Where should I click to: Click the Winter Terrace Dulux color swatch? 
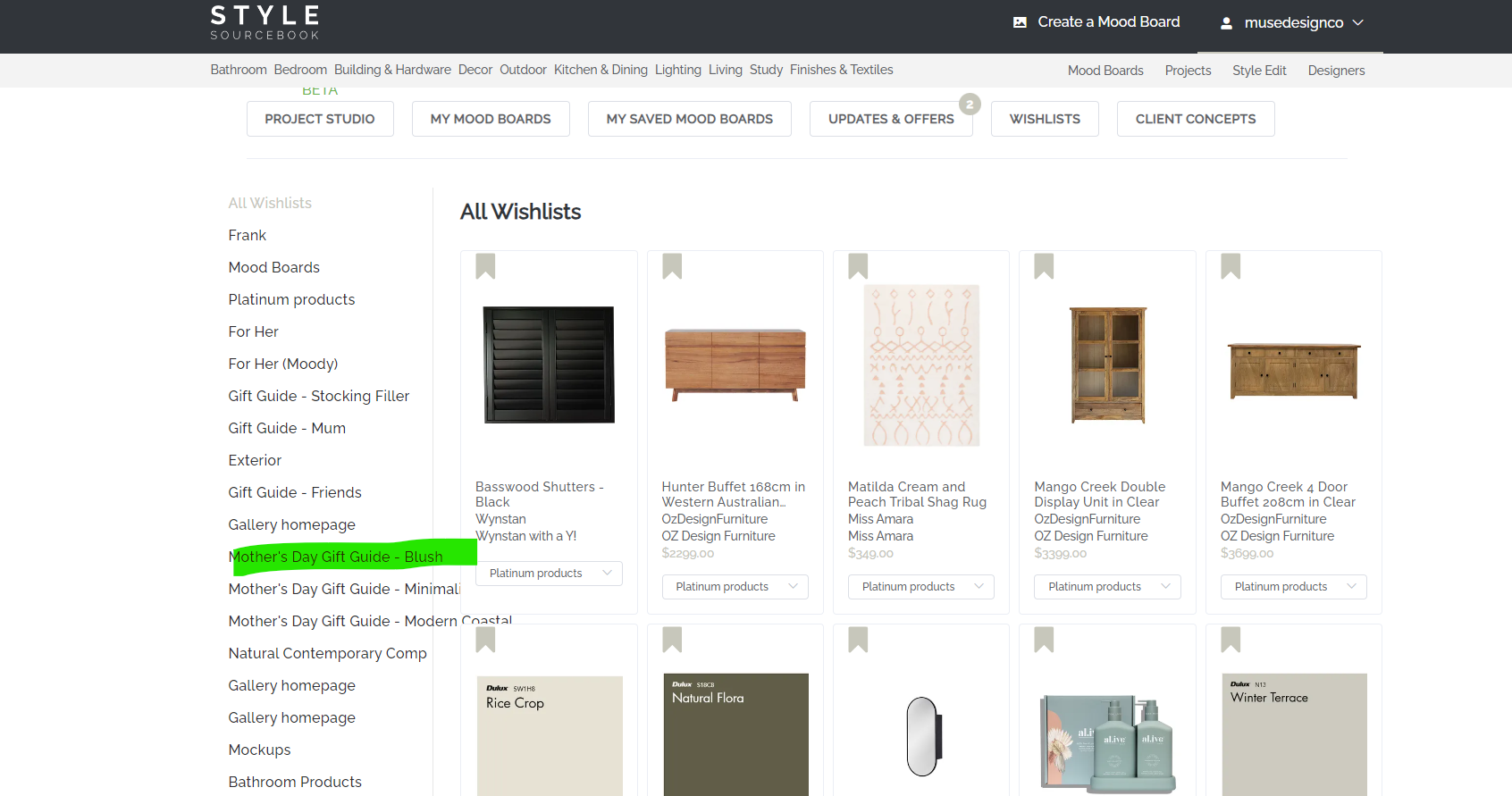pos(1295,734)
